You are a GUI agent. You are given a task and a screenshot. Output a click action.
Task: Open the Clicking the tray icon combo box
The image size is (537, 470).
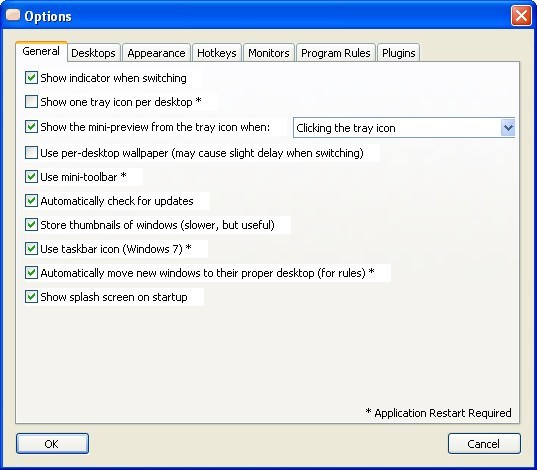point(404,128)
